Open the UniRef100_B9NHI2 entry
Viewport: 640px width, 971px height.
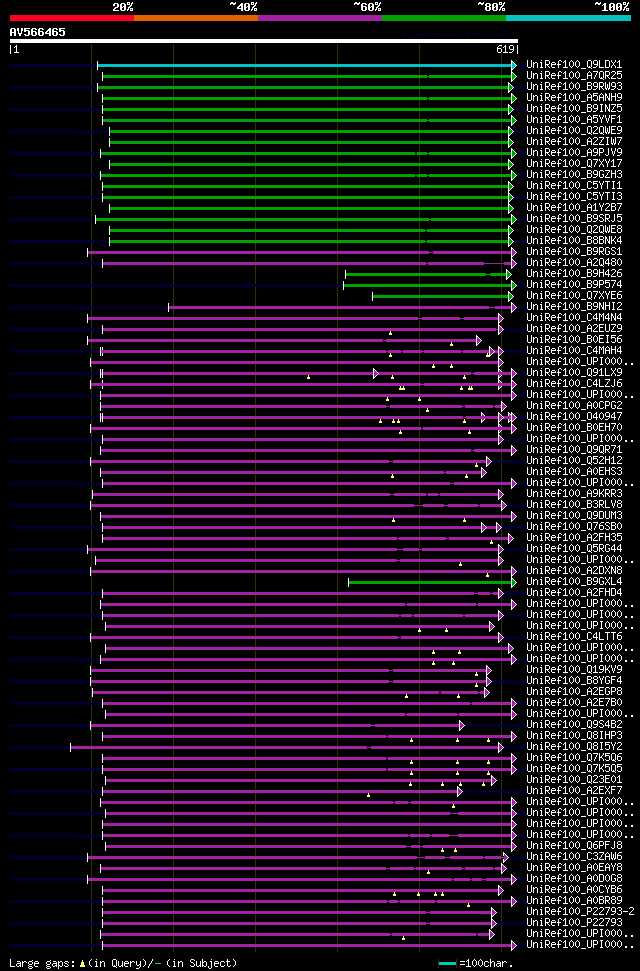point(574,307)
